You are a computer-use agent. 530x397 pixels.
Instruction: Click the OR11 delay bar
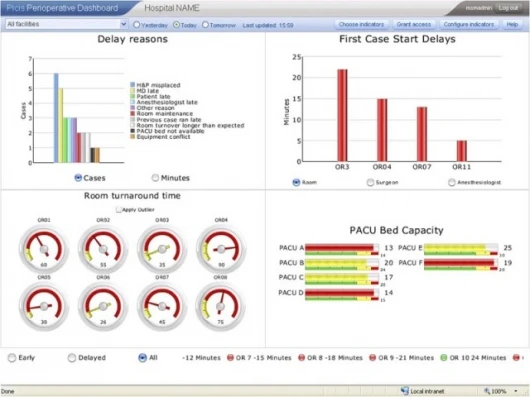(462, 151)
